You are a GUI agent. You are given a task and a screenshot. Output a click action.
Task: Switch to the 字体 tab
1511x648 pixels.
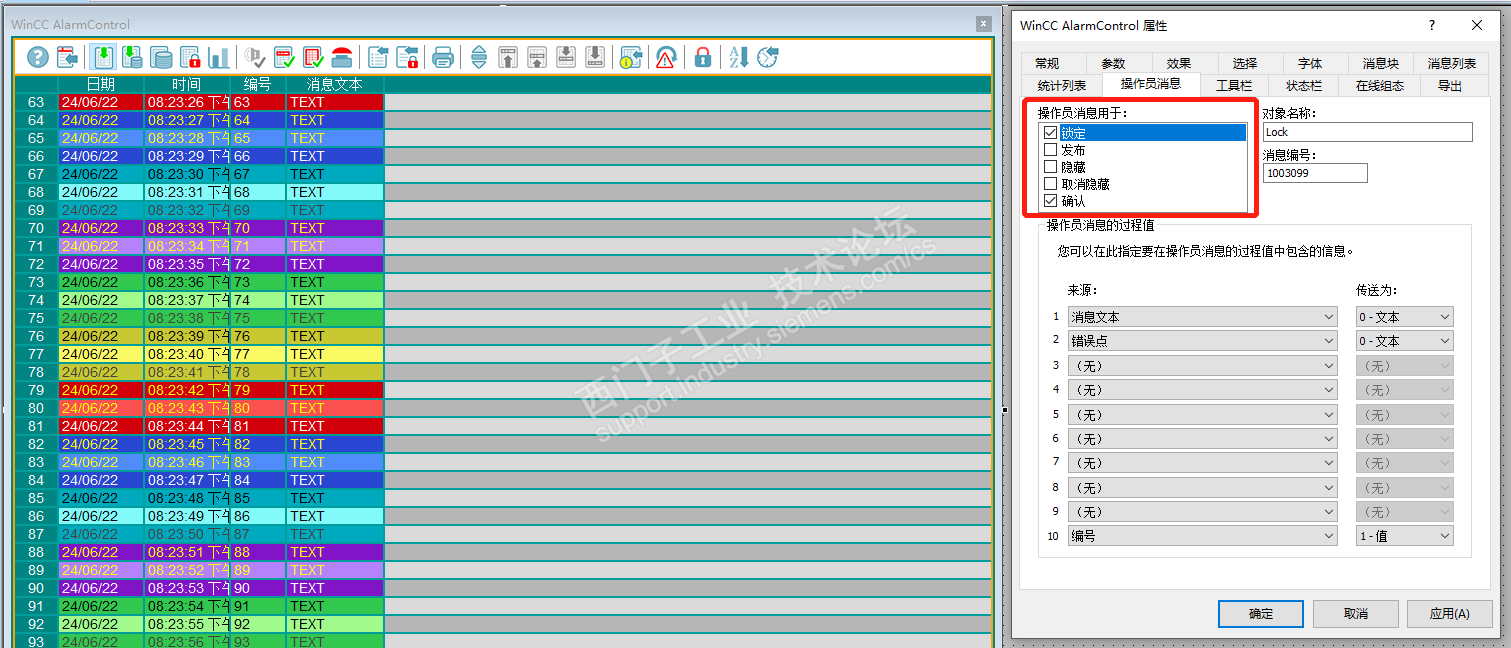pos(1309,63)
